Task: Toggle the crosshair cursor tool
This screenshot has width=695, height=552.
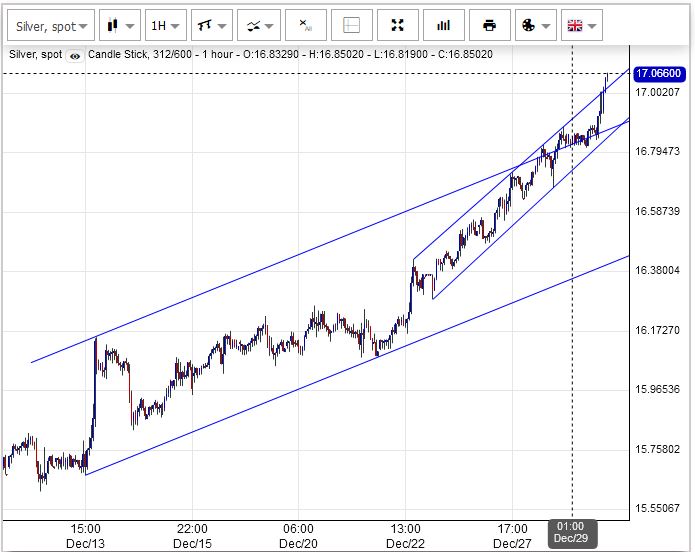Action: click(351, 26)
